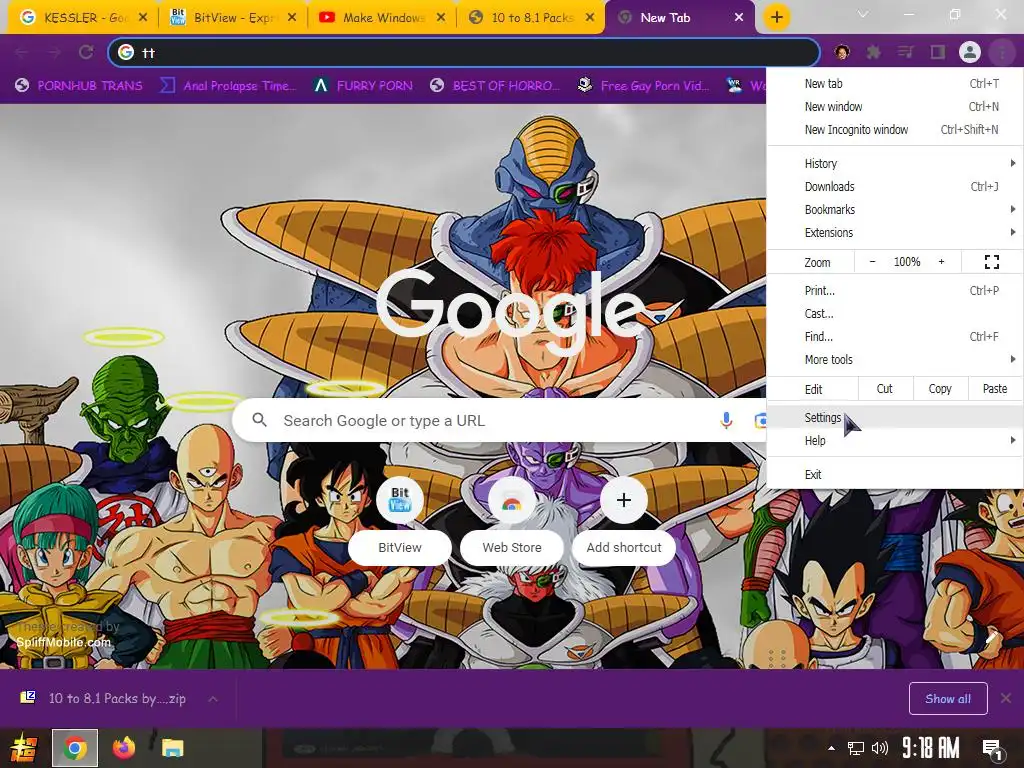This screenshot has width=1024, height=768.
Task: Click the address bar
Action: pos(464,52)
